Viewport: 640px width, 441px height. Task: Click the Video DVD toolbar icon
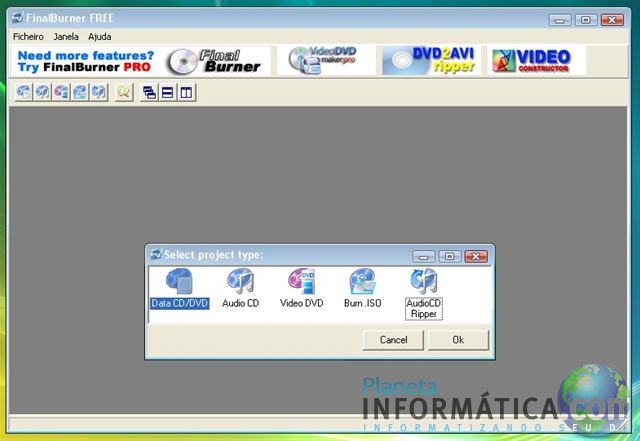[61, 92]
